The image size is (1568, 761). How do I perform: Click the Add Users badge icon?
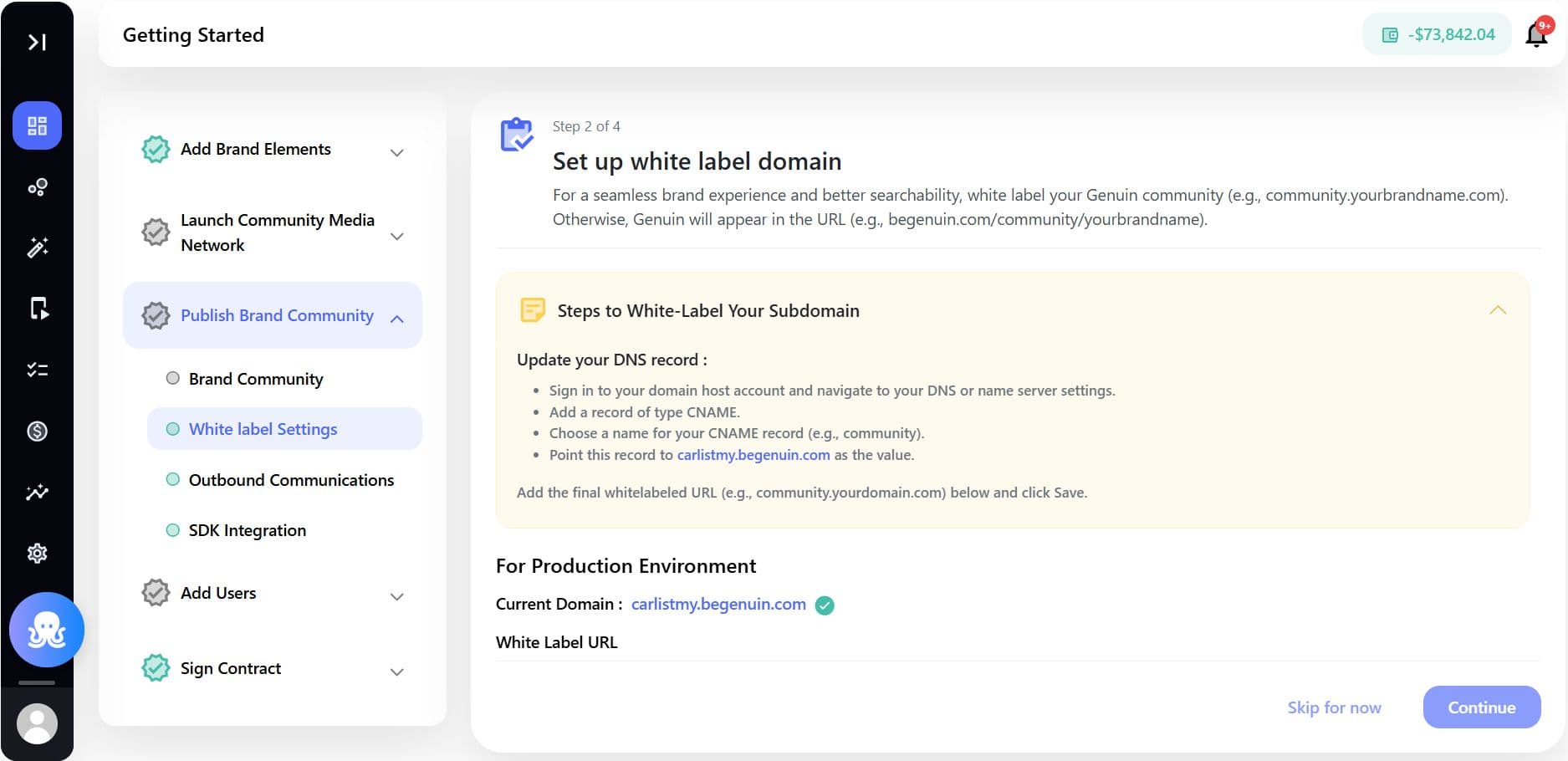coord(156,593)
